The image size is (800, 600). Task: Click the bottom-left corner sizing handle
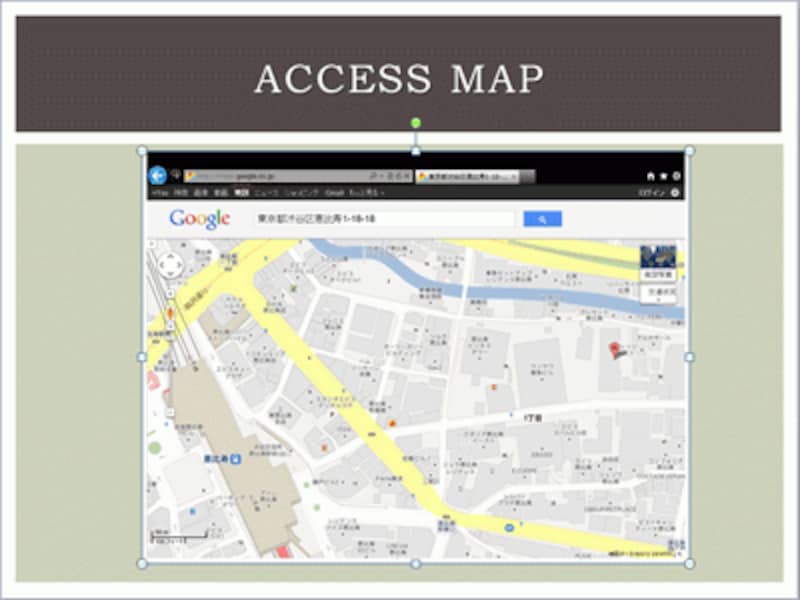coord(142,564)
